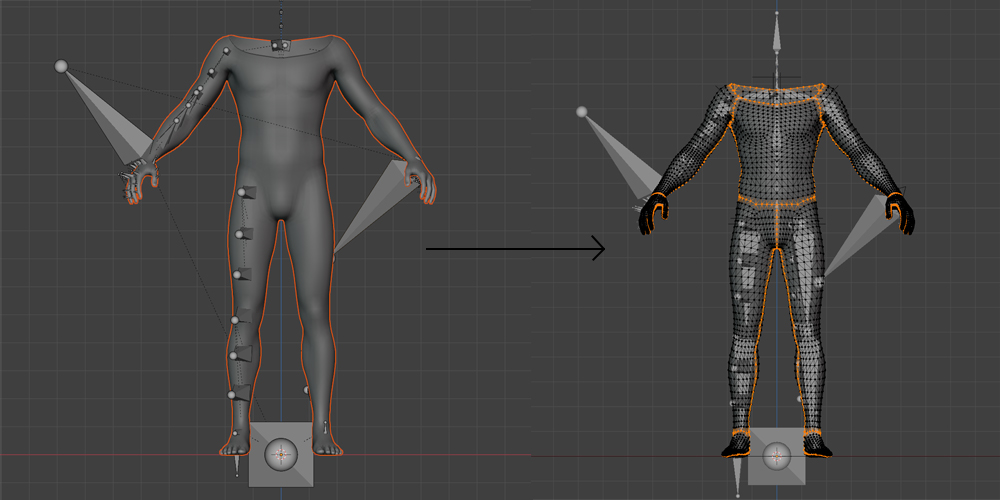This screenshot has height=500, width=1000.
Task: Click the upward arrow empty above wireframe model
Action: (x=776, y=38)
